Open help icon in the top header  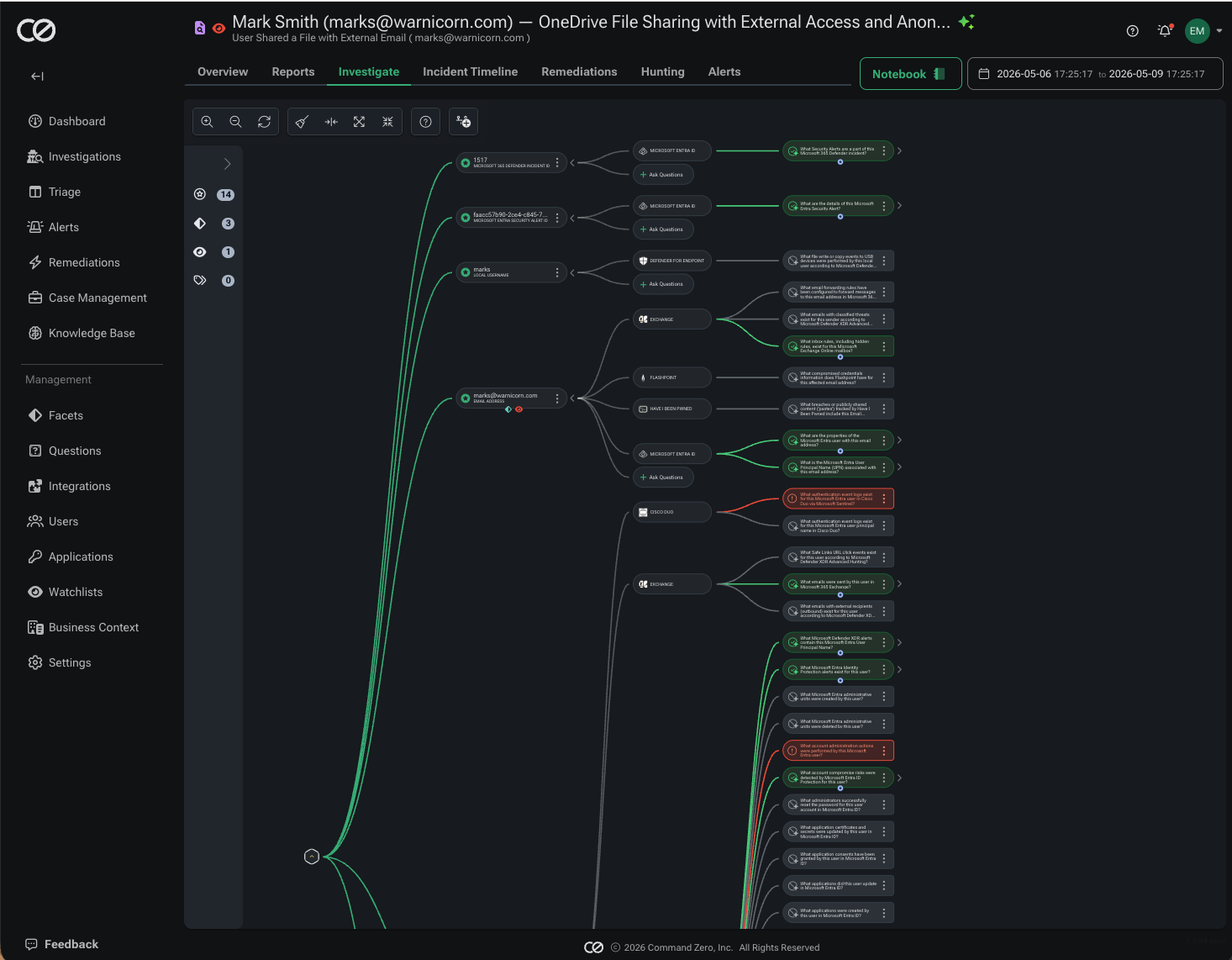pos(1132,31)
